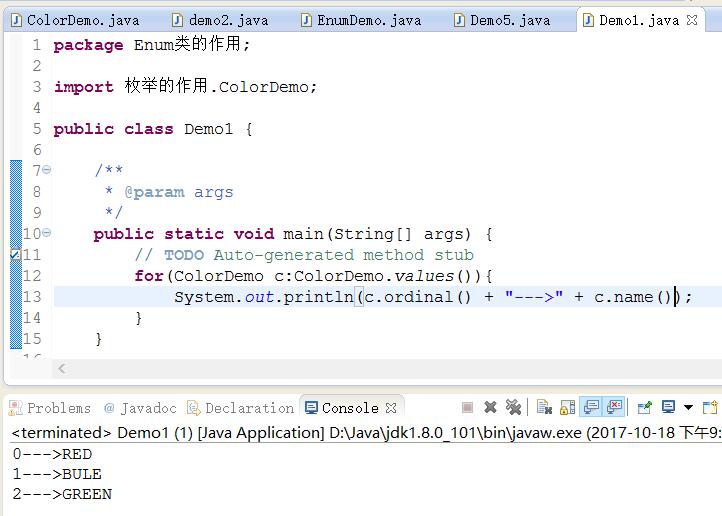Image resolution: width=722 pixels, height=516 pixels.
Task: Close the Console view
Action: click(391, 408)
